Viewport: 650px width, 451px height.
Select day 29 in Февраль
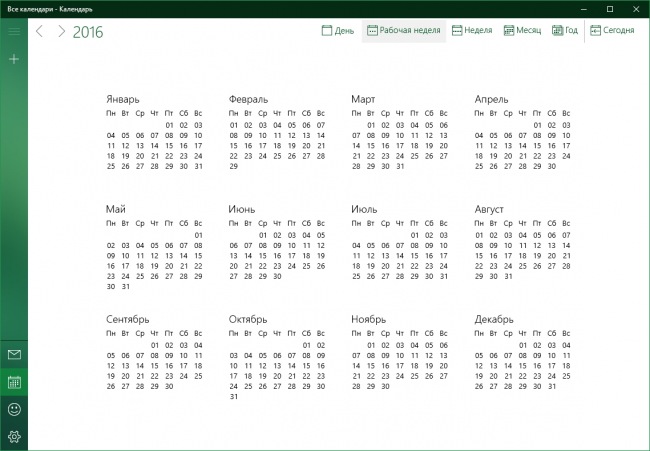coord(234,166)
